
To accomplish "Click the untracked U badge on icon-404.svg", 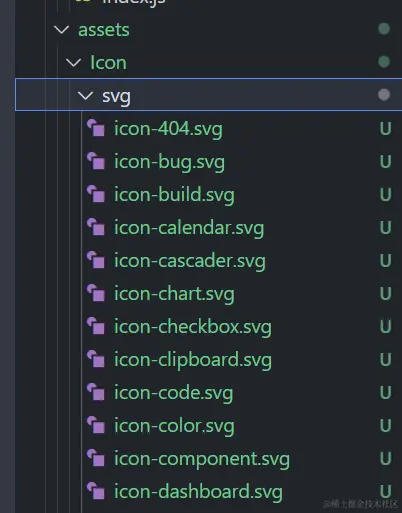I will [x=385, y=129].
